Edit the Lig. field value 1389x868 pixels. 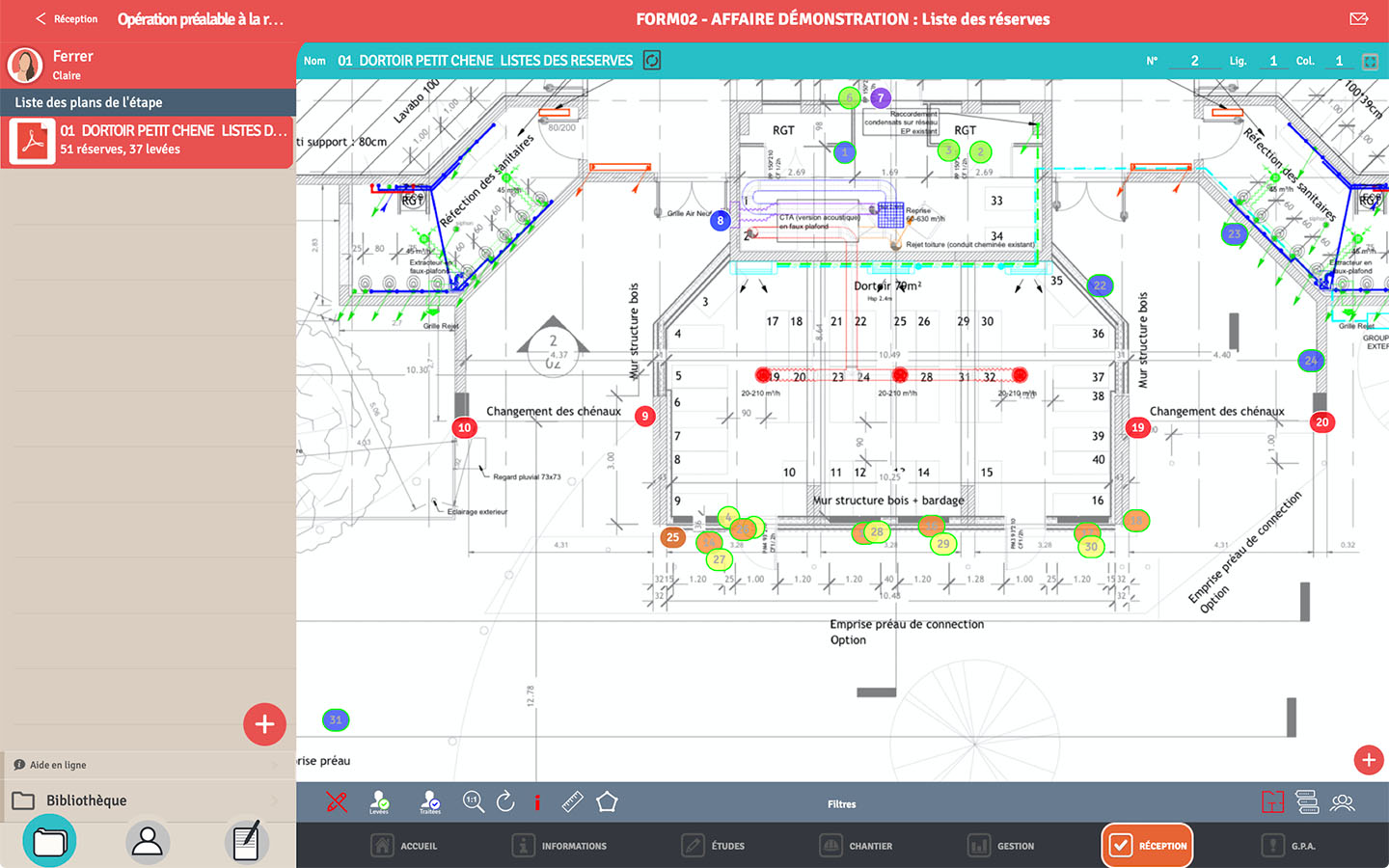pyautogui.click(x=1273, y=61)
